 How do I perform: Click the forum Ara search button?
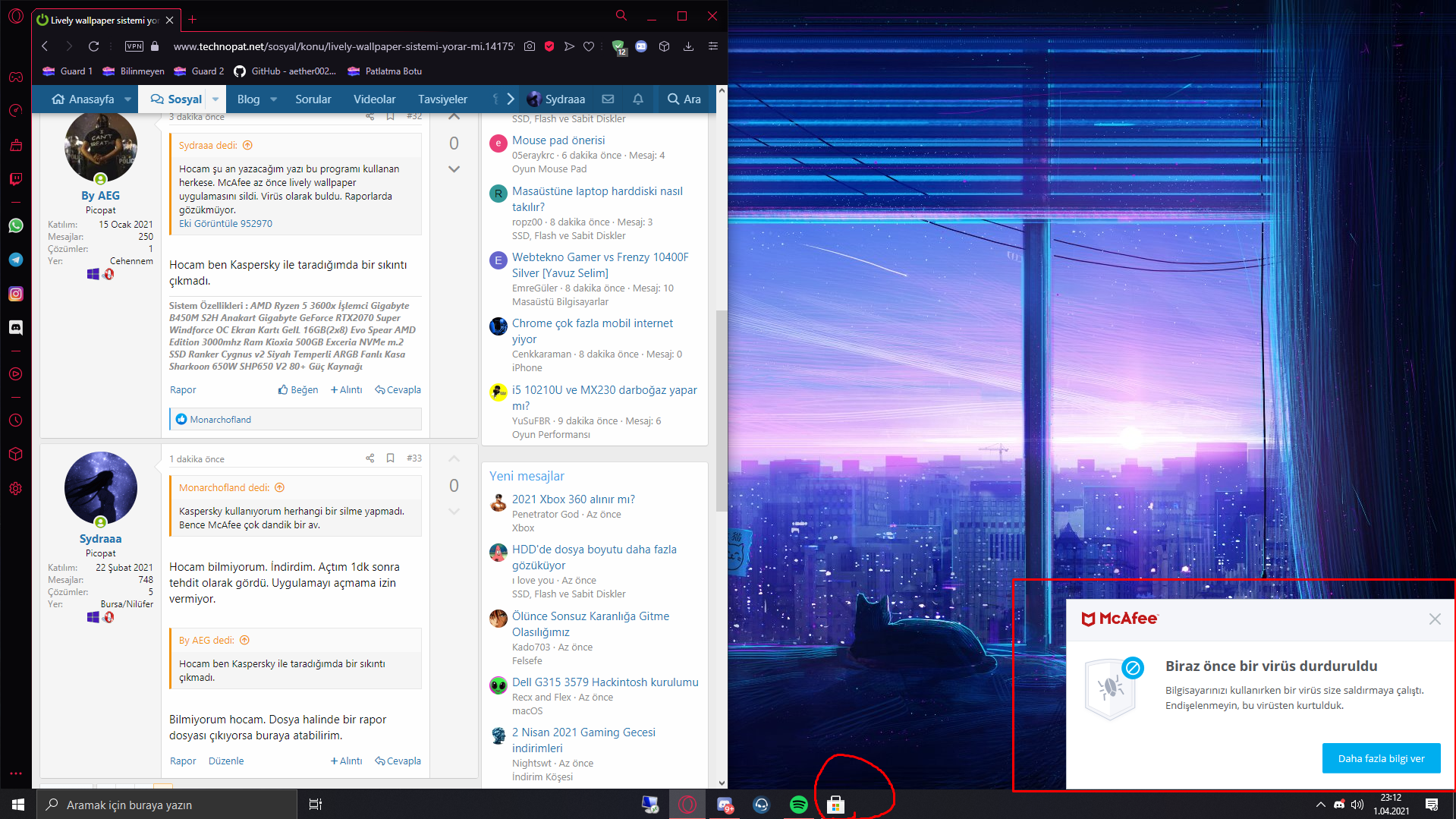tap(684, 99)
